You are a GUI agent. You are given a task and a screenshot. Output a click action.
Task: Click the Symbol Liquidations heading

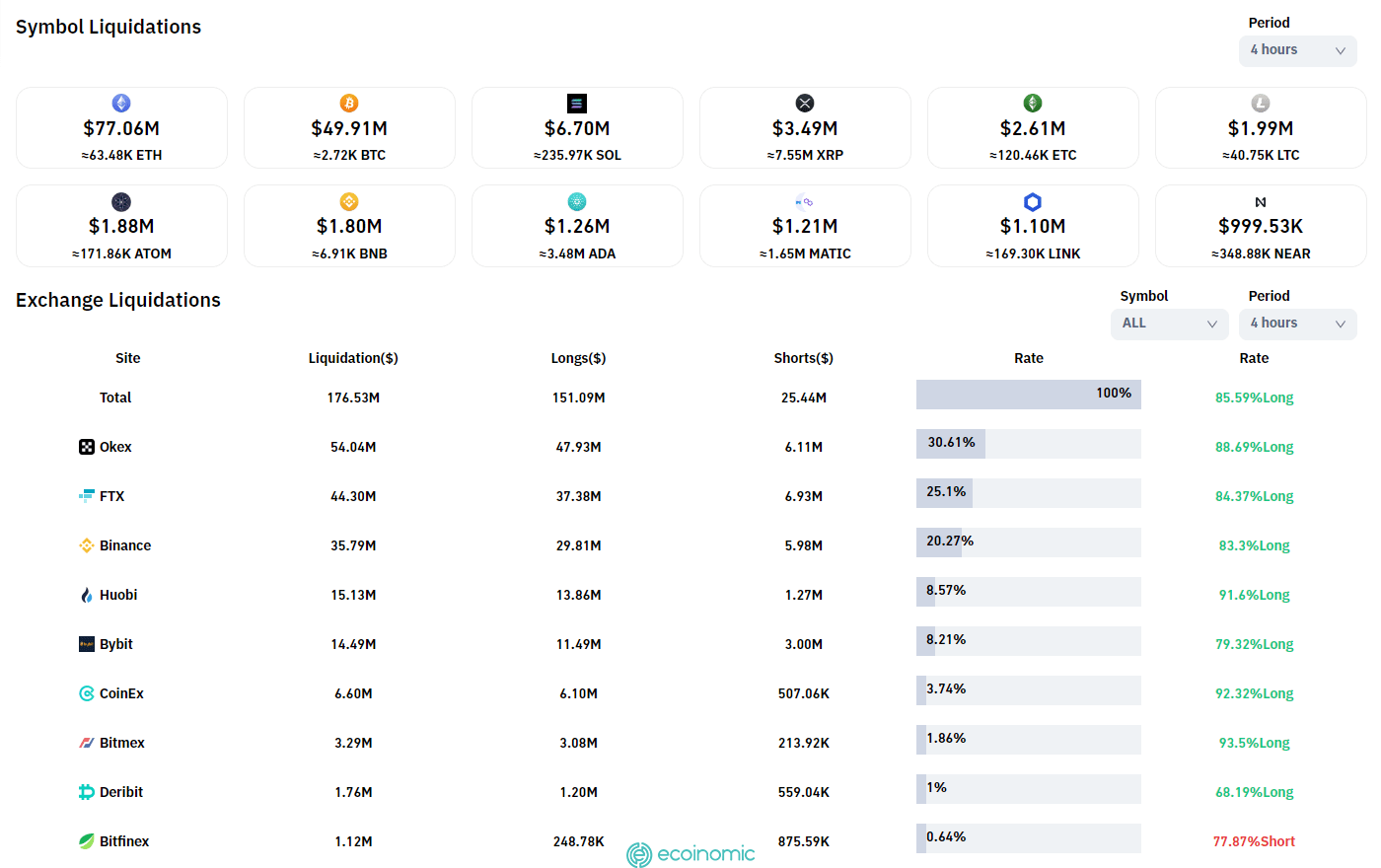coord(109,27)
